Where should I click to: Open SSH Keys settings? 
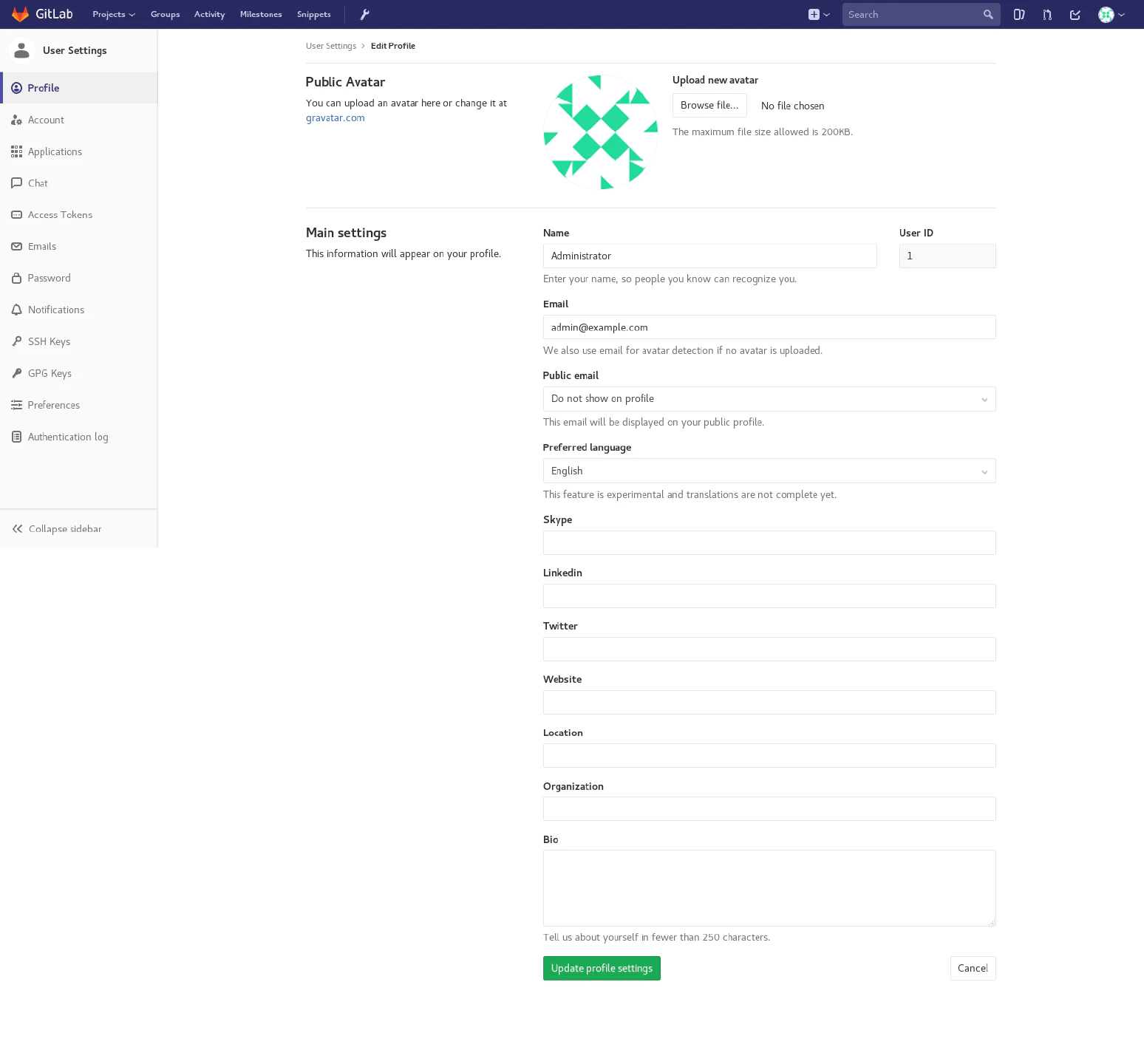(49, 341)
